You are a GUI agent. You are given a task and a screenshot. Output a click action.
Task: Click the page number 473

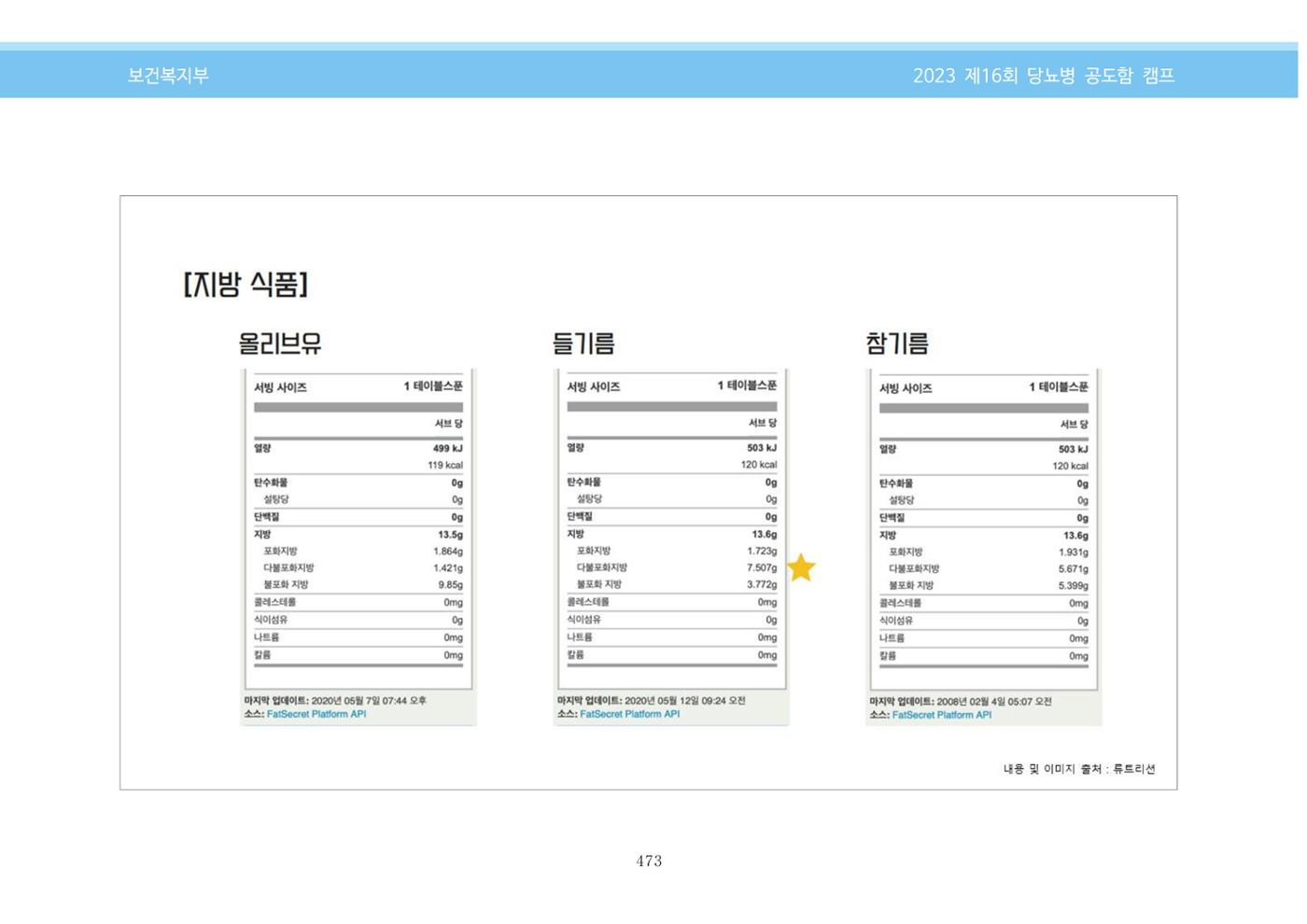tap(649, 861)
